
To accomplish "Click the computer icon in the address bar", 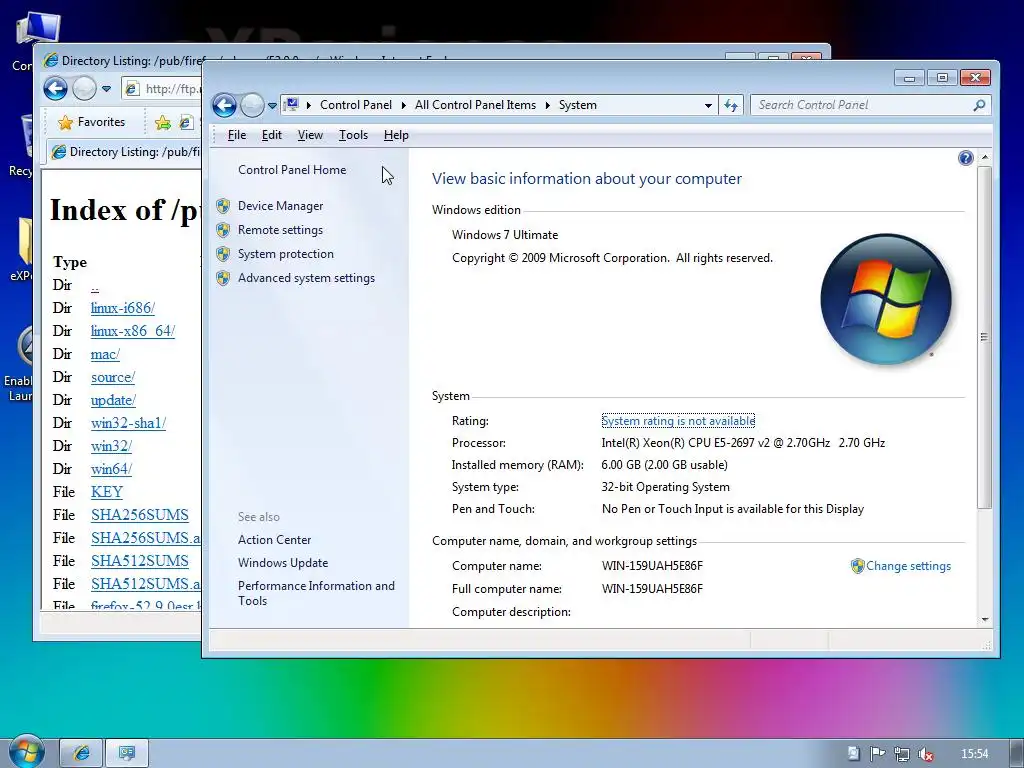I will 292,104.
